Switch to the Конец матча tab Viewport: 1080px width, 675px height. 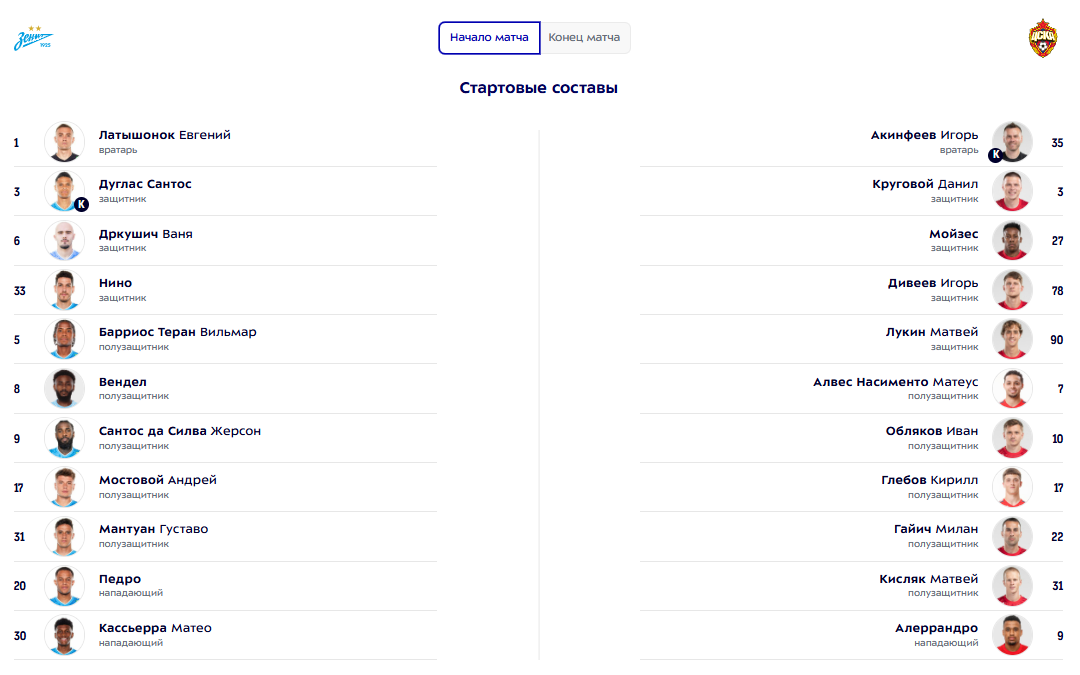click(584, 38)
